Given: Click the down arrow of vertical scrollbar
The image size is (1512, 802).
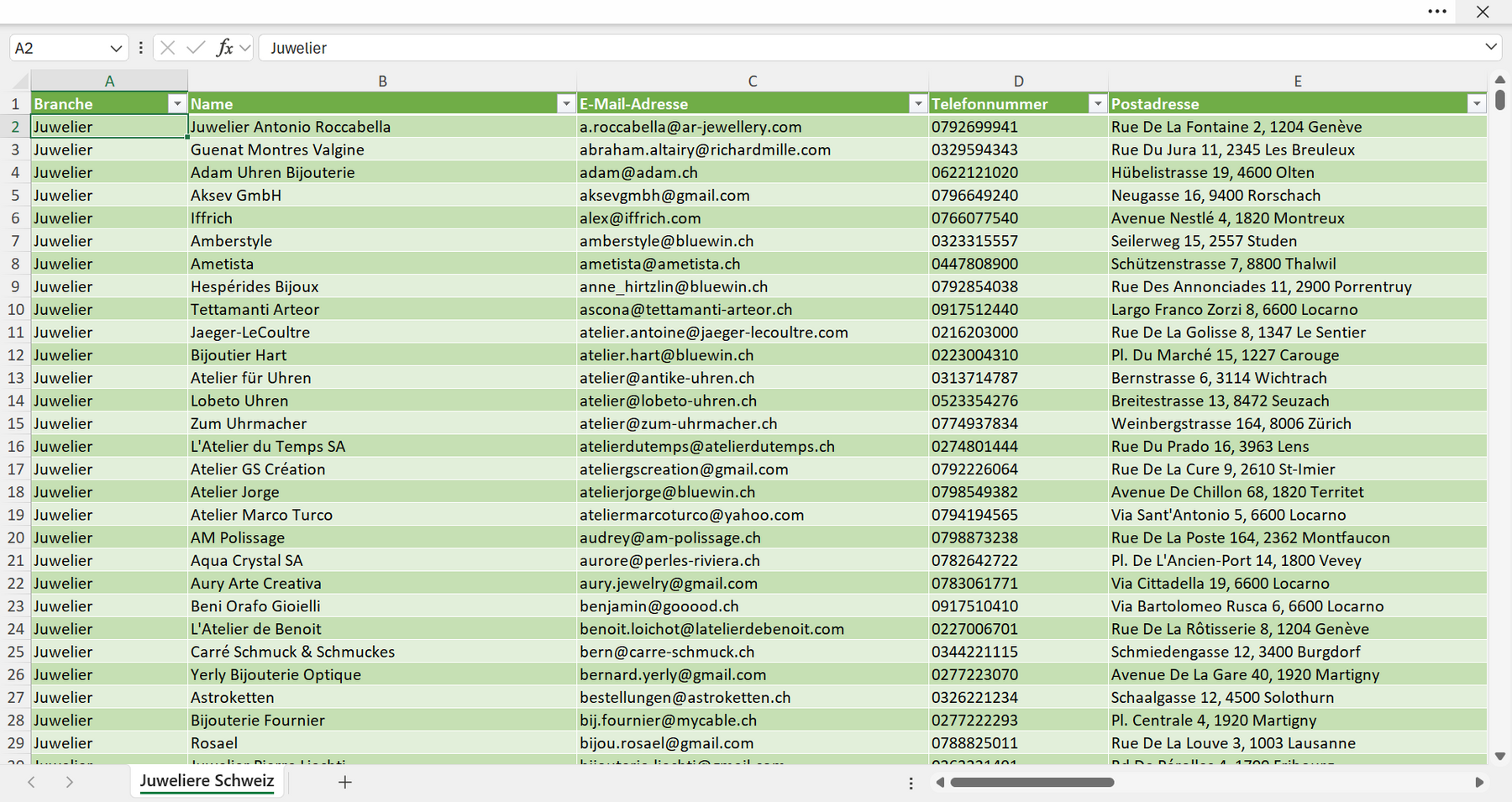Looking at the screenshot, I should [1500, 756].
